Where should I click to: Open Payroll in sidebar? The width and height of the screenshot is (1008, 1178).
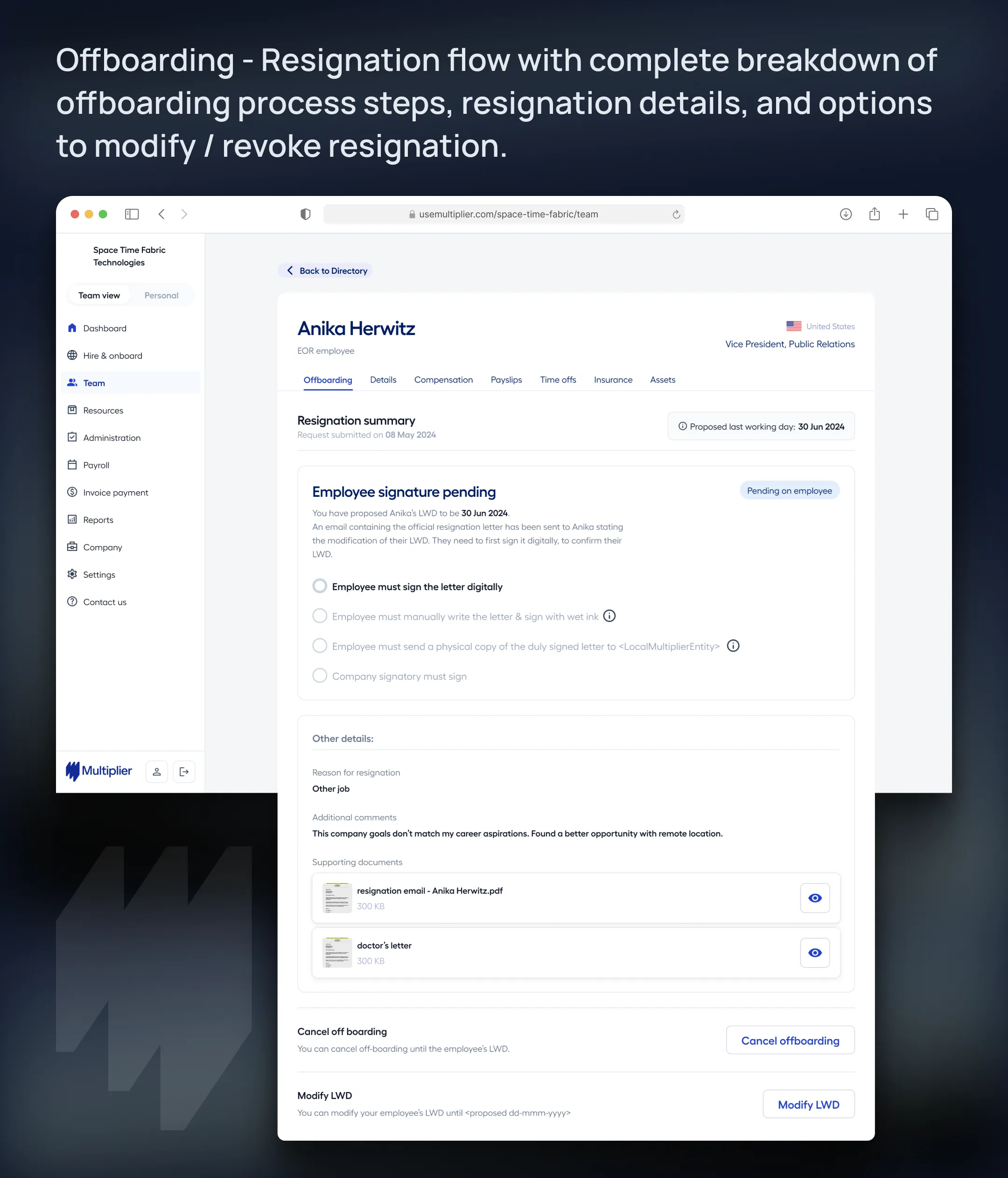click(130, 465)
